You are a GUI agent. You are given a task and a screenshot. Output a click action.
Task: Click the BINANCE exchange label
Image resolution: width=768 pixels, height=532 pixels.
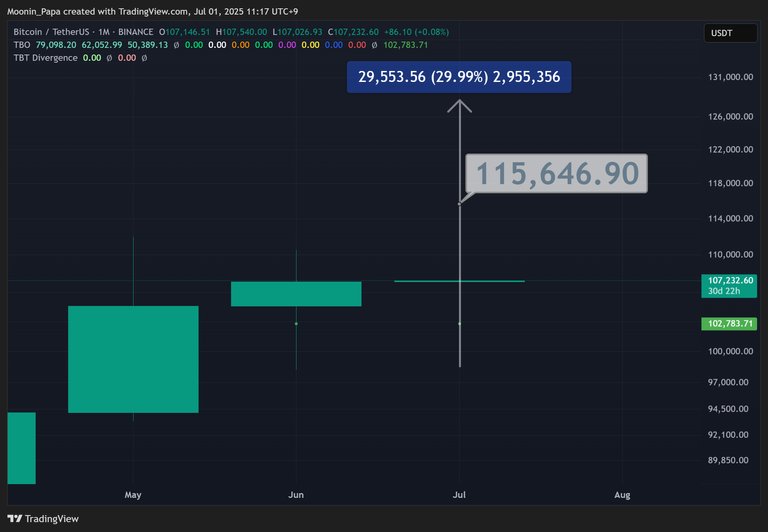point(136,32)
